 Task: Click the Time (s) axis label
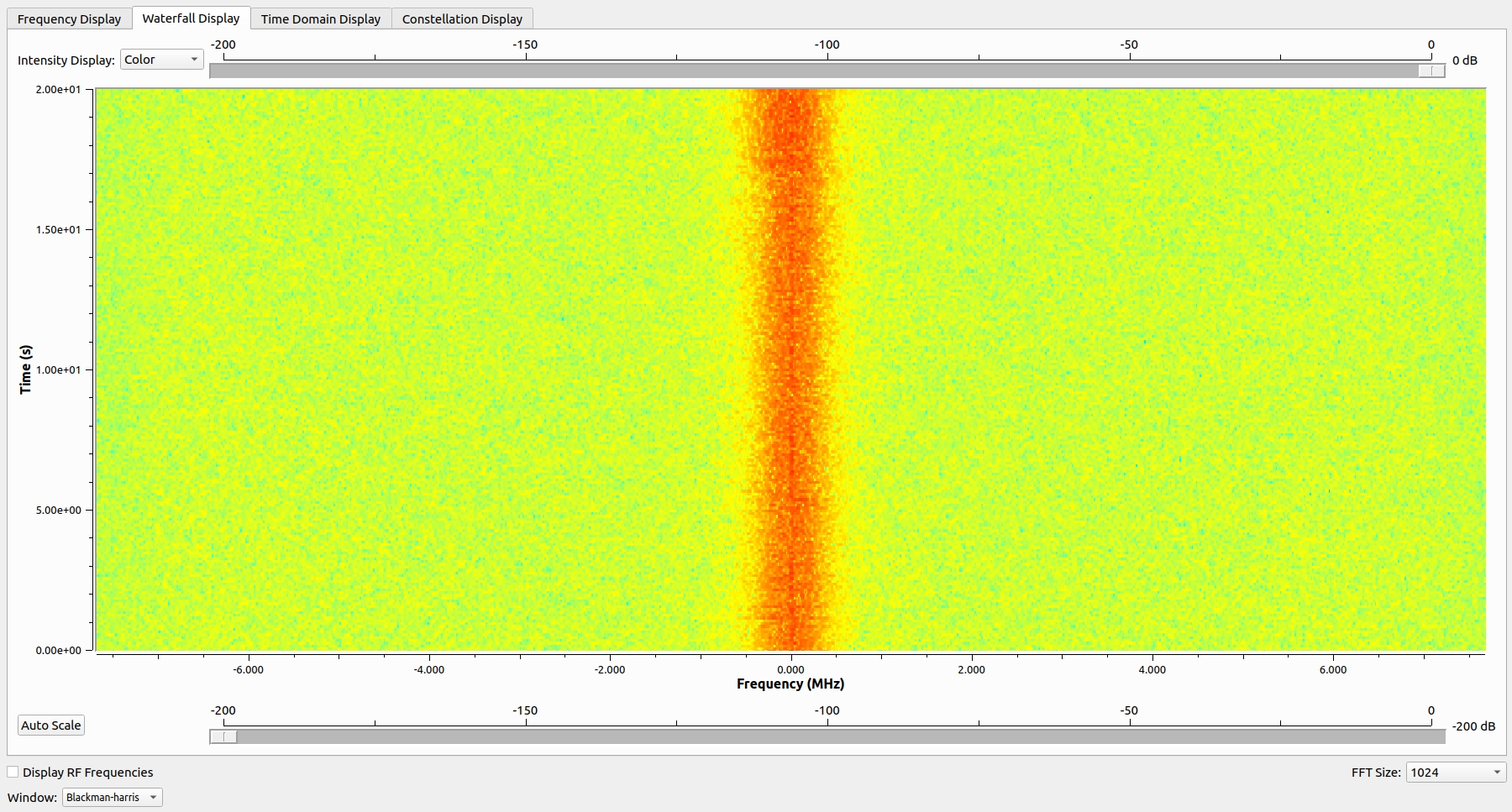(x=26, y=369)
